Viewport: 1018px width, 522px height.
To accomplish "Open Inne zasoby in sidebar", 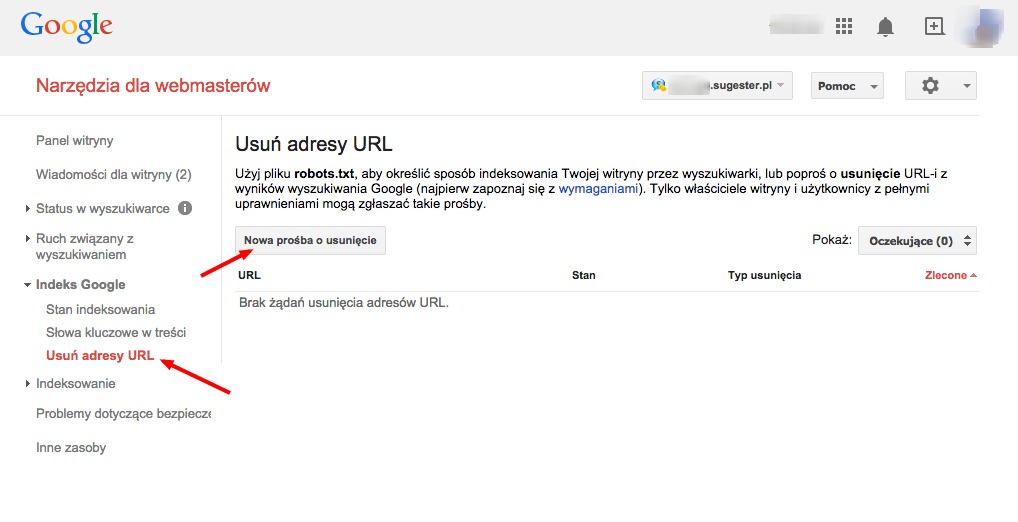I will [71, 448].
